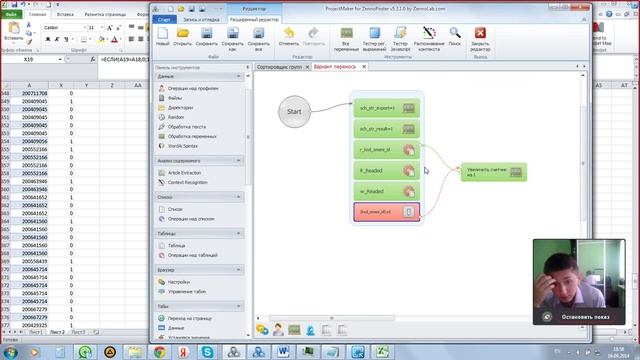Click the Сохранить как ribbon icon

[233, 39]
